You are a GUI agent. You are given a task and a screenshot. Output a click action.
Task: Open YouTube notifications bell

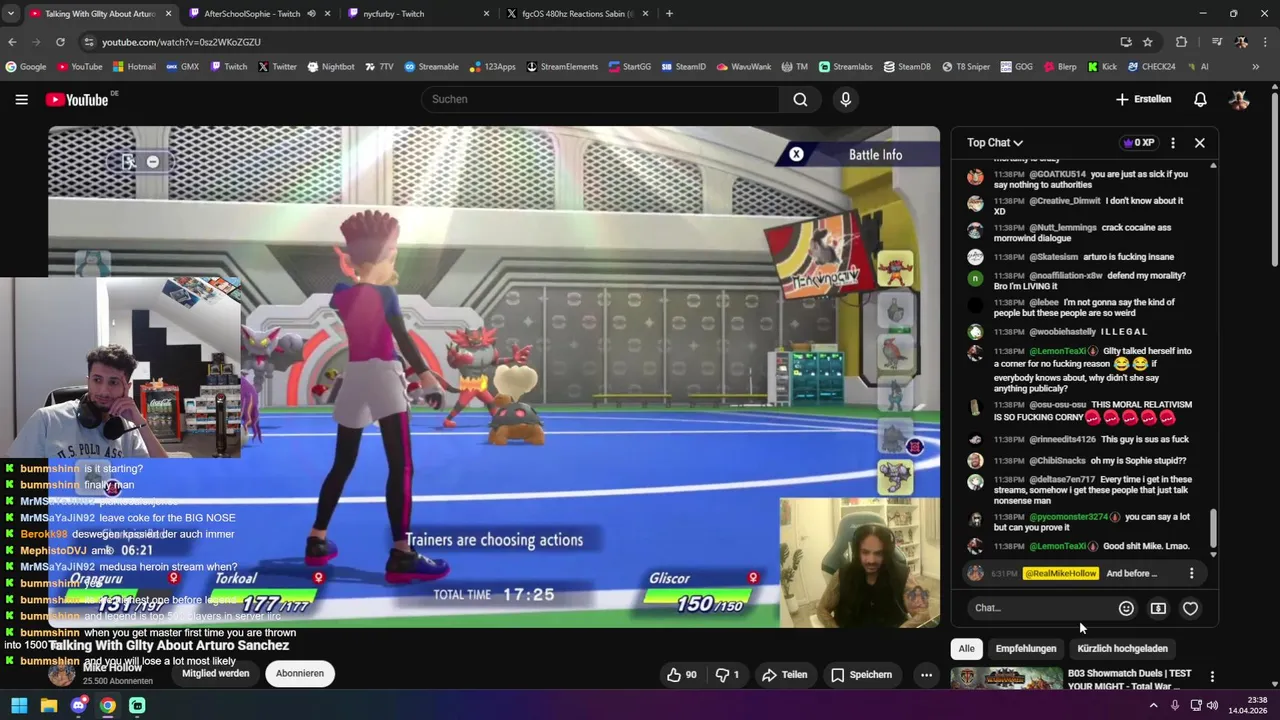pyautogui.click(x=1200, y=99)
